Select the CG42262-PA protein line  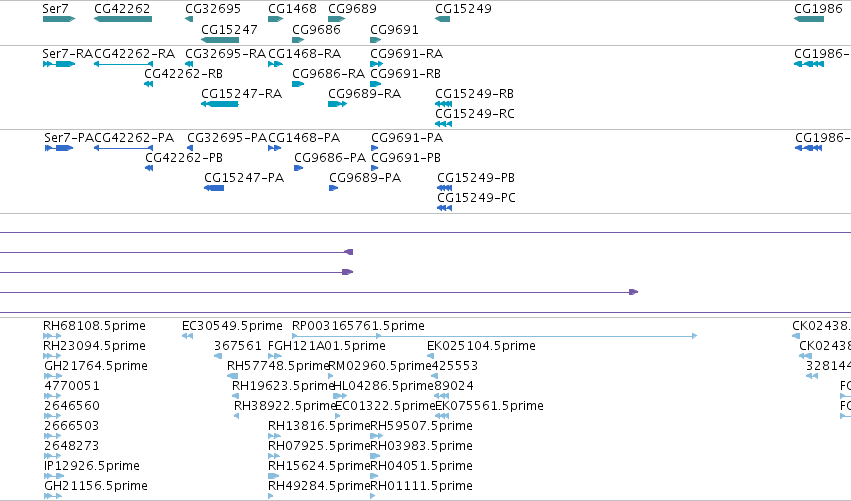point(123,148)
